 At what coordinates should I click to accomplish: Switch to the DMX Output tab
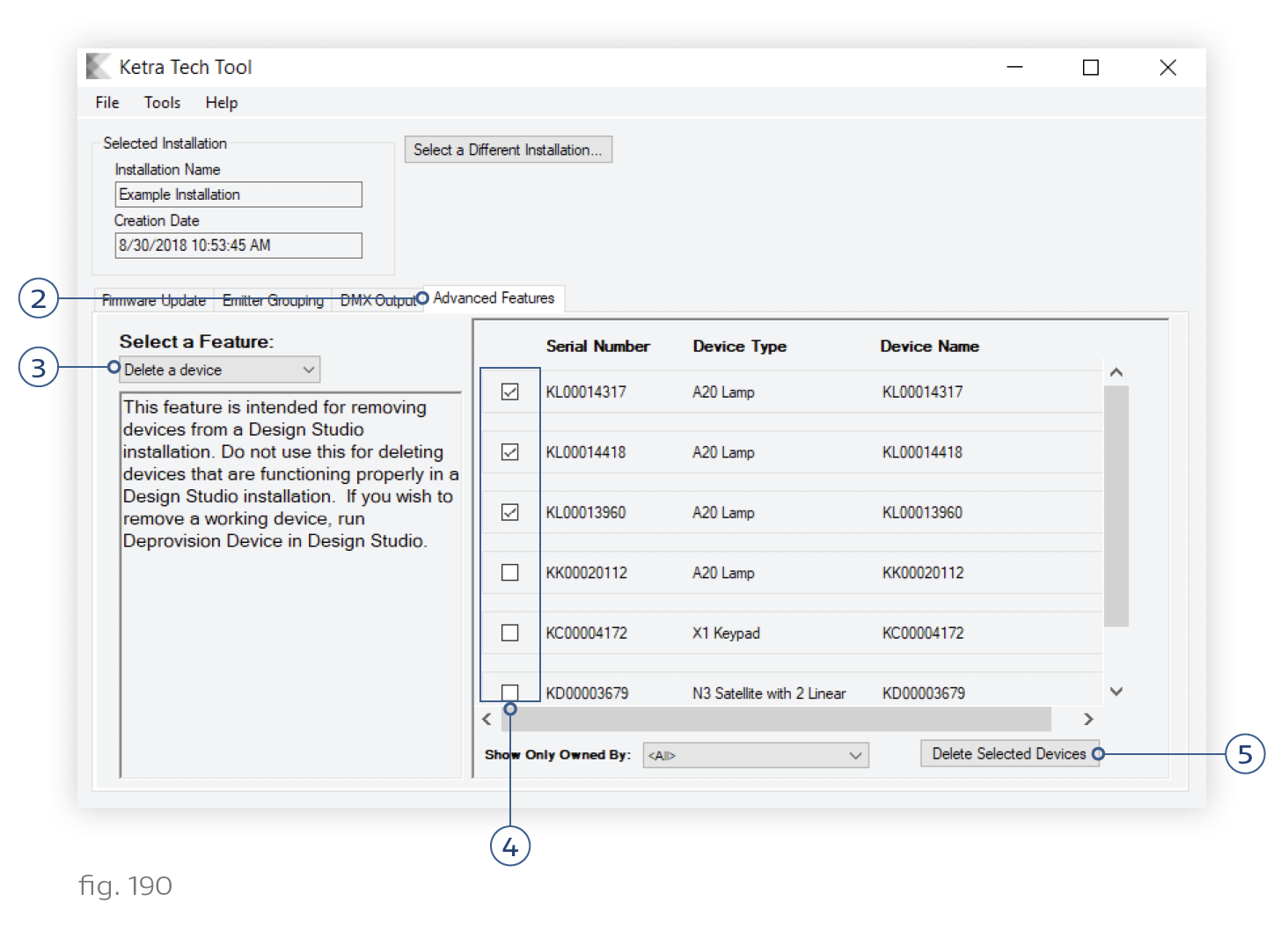(377, 300)
